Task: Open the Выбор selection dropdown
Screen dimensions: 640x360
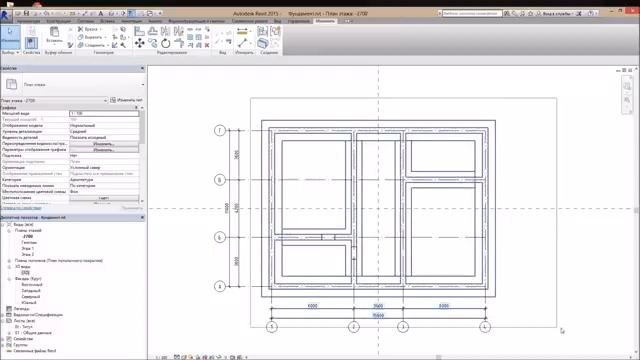Action: [10, 52]
